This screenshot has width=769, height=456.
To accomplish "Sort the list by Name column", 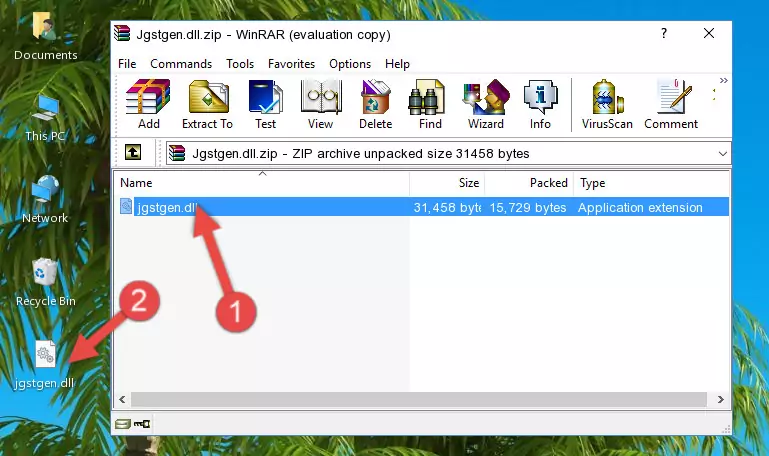I will click(x=262, y=183).
